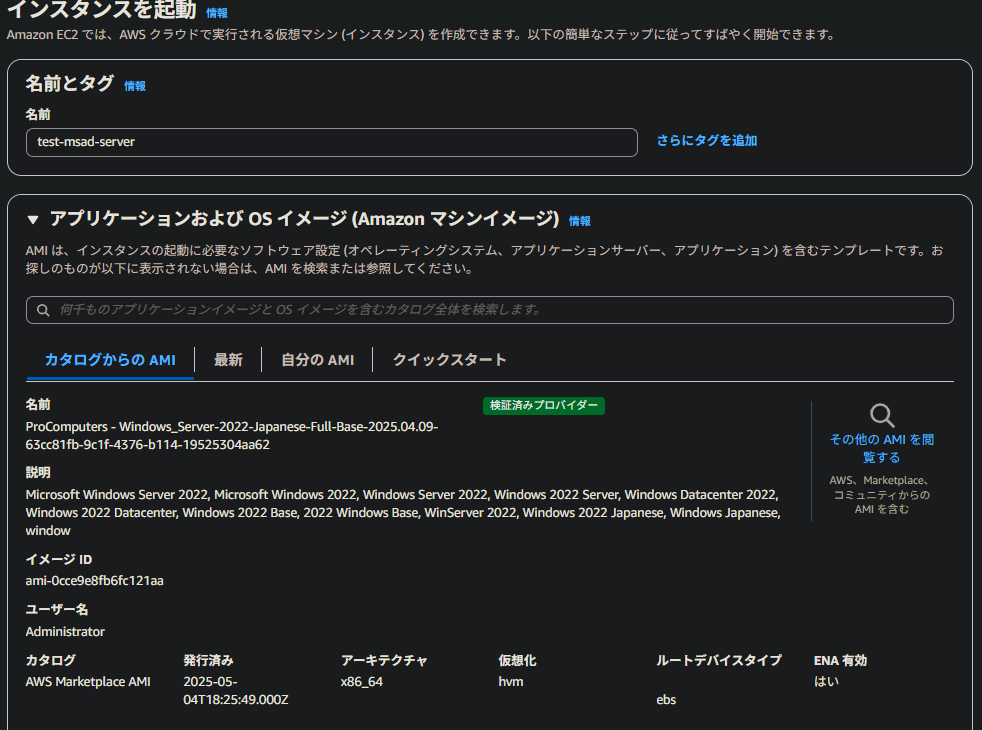Collapse the Application and OS Images section
Viewport: 982px width, 730px height.
click(x=33, y=219)
